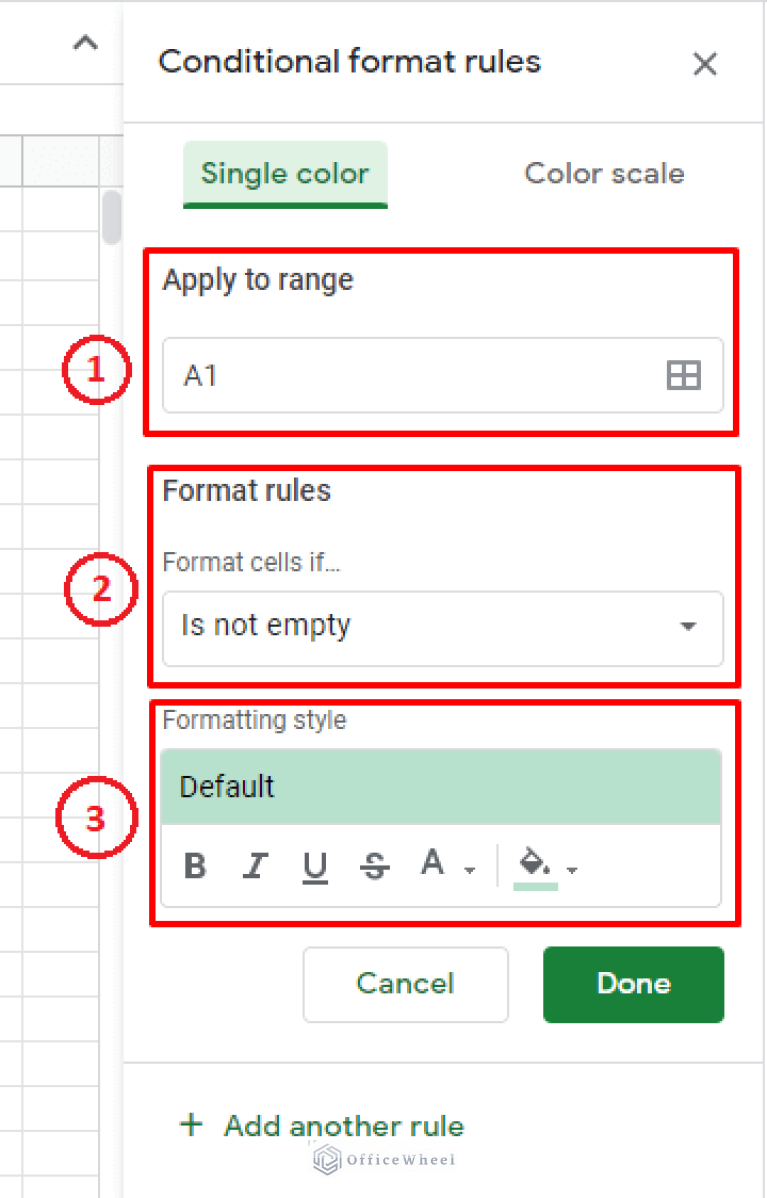The width and height of the screenshot is (767, 1198).
Task: Select the Default green style preview
Action: (441, 787)
